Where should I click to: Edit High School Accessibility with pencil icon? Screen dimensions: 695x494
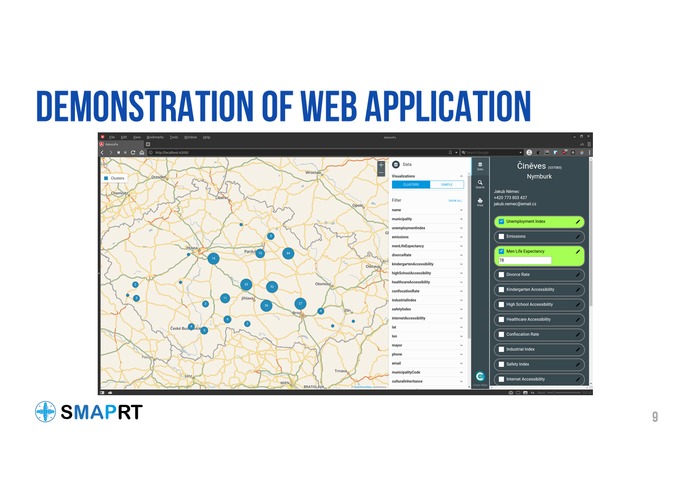pyautogui.click(x=578, y=305)
